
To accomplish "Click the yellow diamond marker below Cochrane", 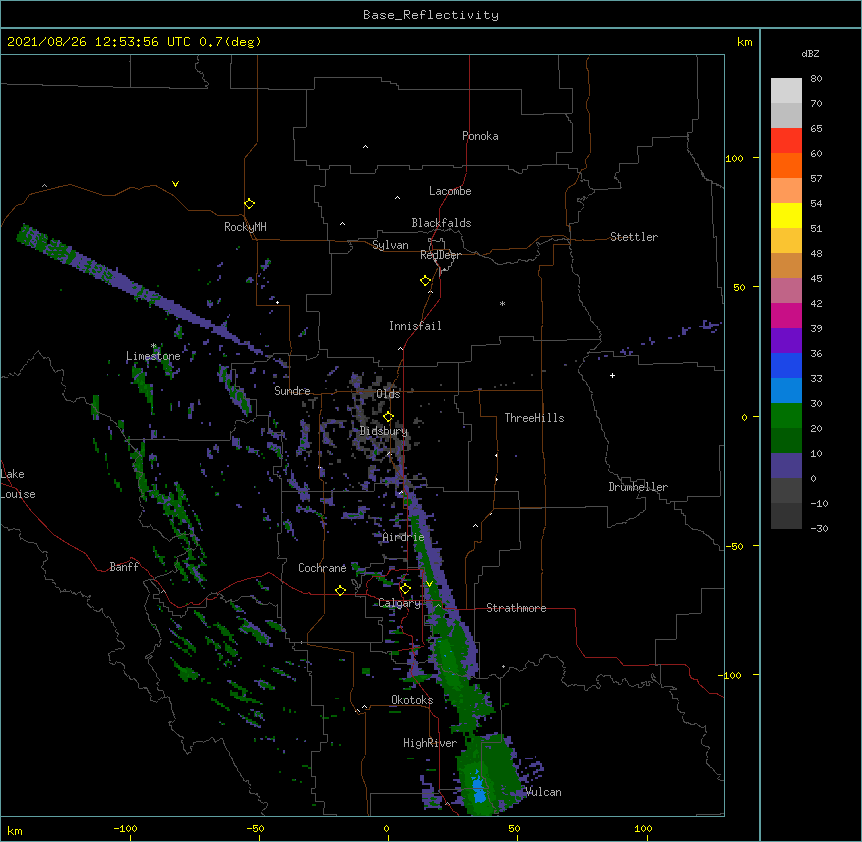I will [x=340, y=590].
